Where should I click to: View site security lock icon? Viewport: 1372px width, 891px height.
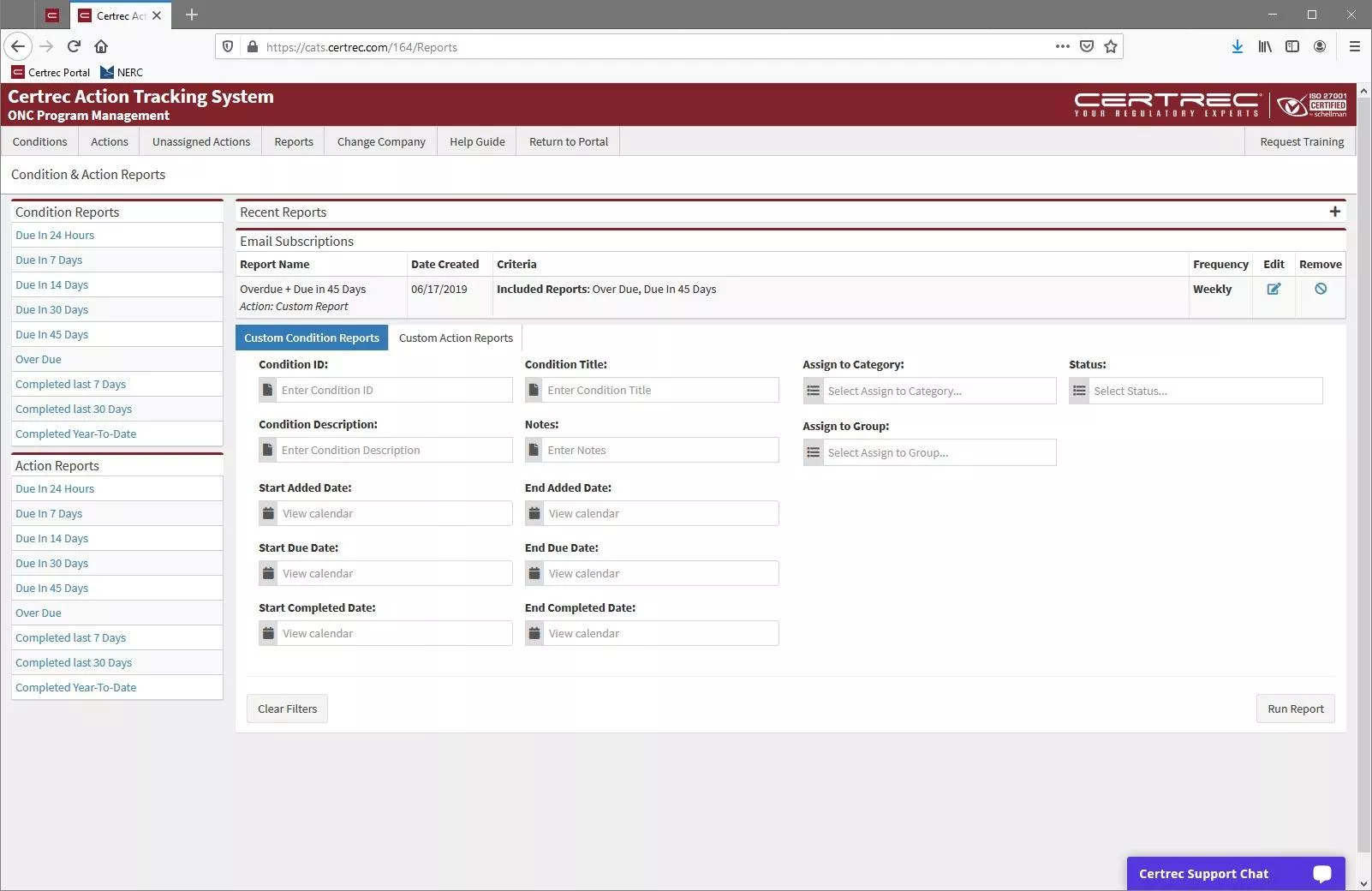252,46
